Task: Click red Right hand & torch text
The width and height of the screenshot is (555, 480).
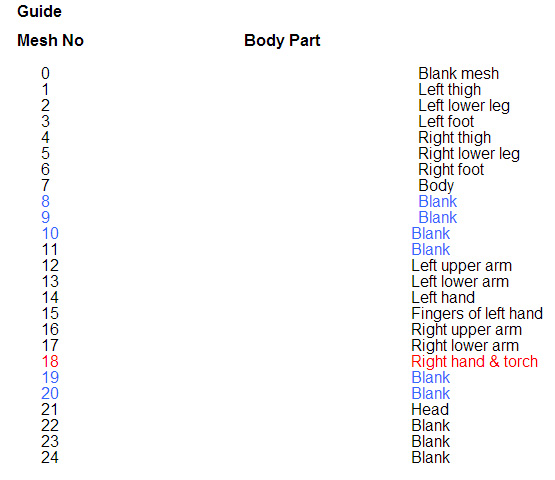Action: tap(474, 361)
